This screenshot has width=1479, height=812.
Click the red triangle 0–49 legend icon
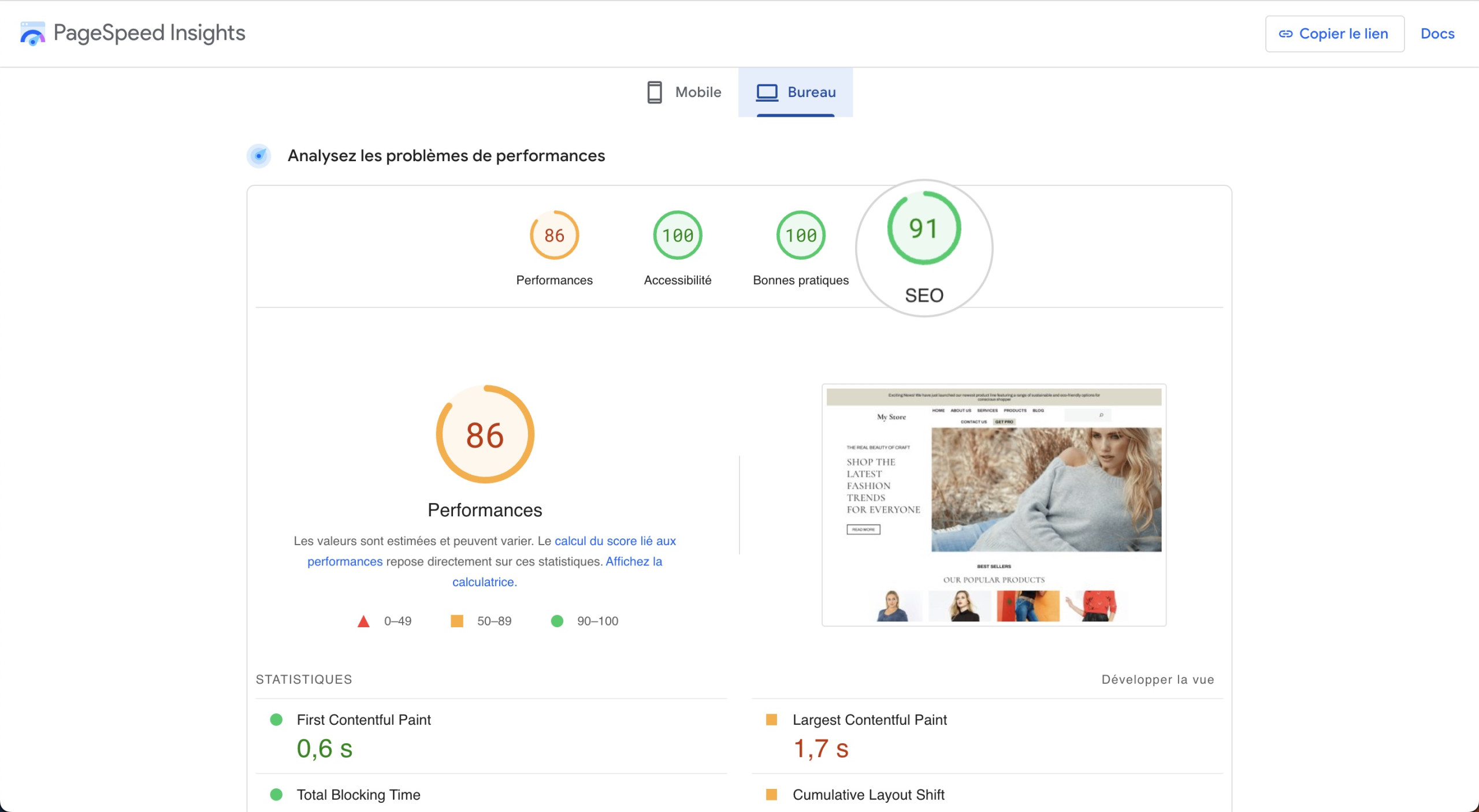[363, 621]
